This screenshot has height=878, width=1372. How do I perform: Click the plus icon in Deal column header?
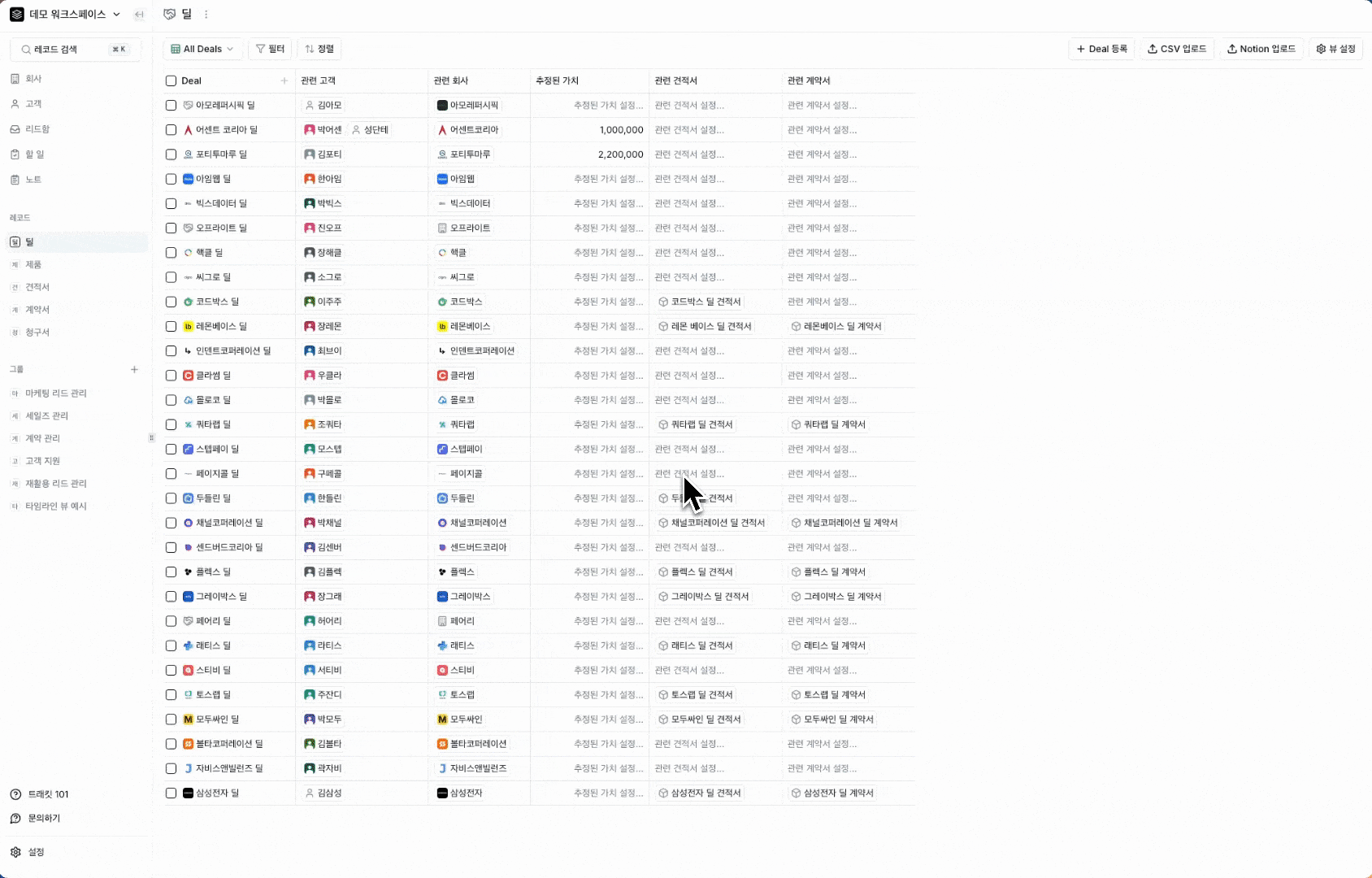pyautogui.click(x=284, y=80)
